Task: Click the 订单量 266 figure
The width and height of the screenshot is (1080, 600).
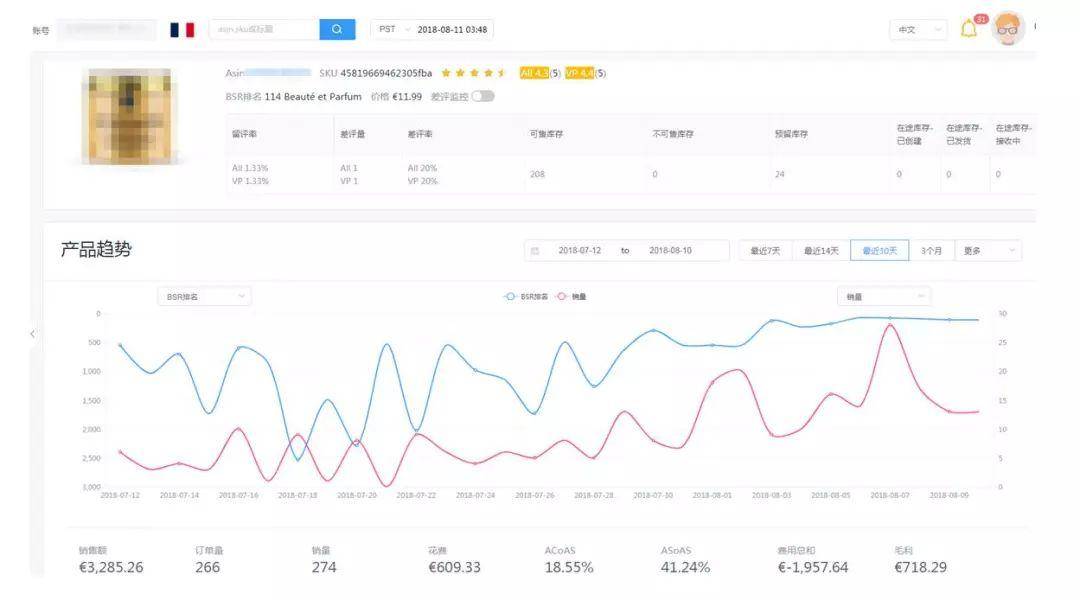Action: pos(207,568)
